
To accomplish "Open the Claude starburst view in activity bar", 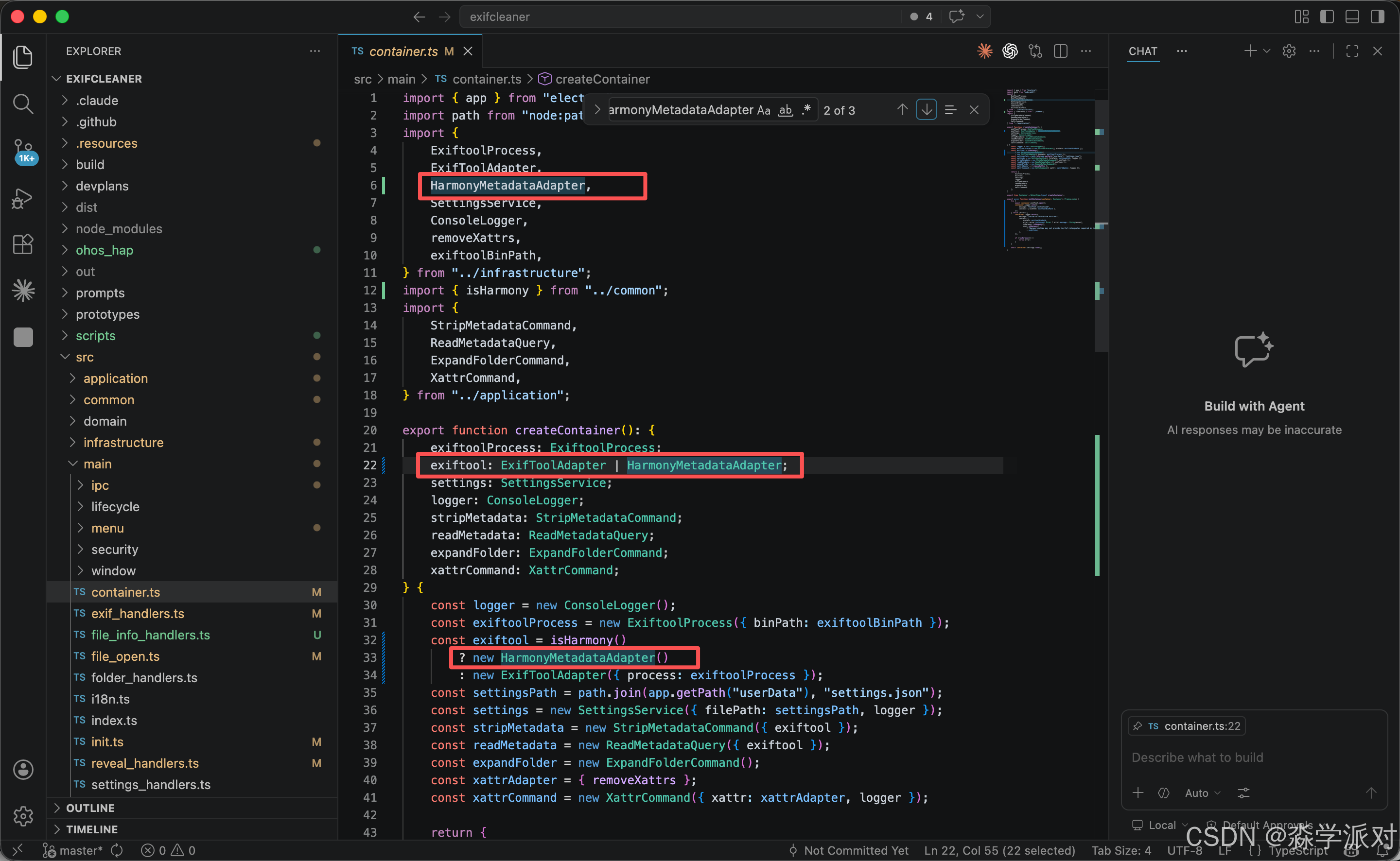I will (x=23, y=291).
